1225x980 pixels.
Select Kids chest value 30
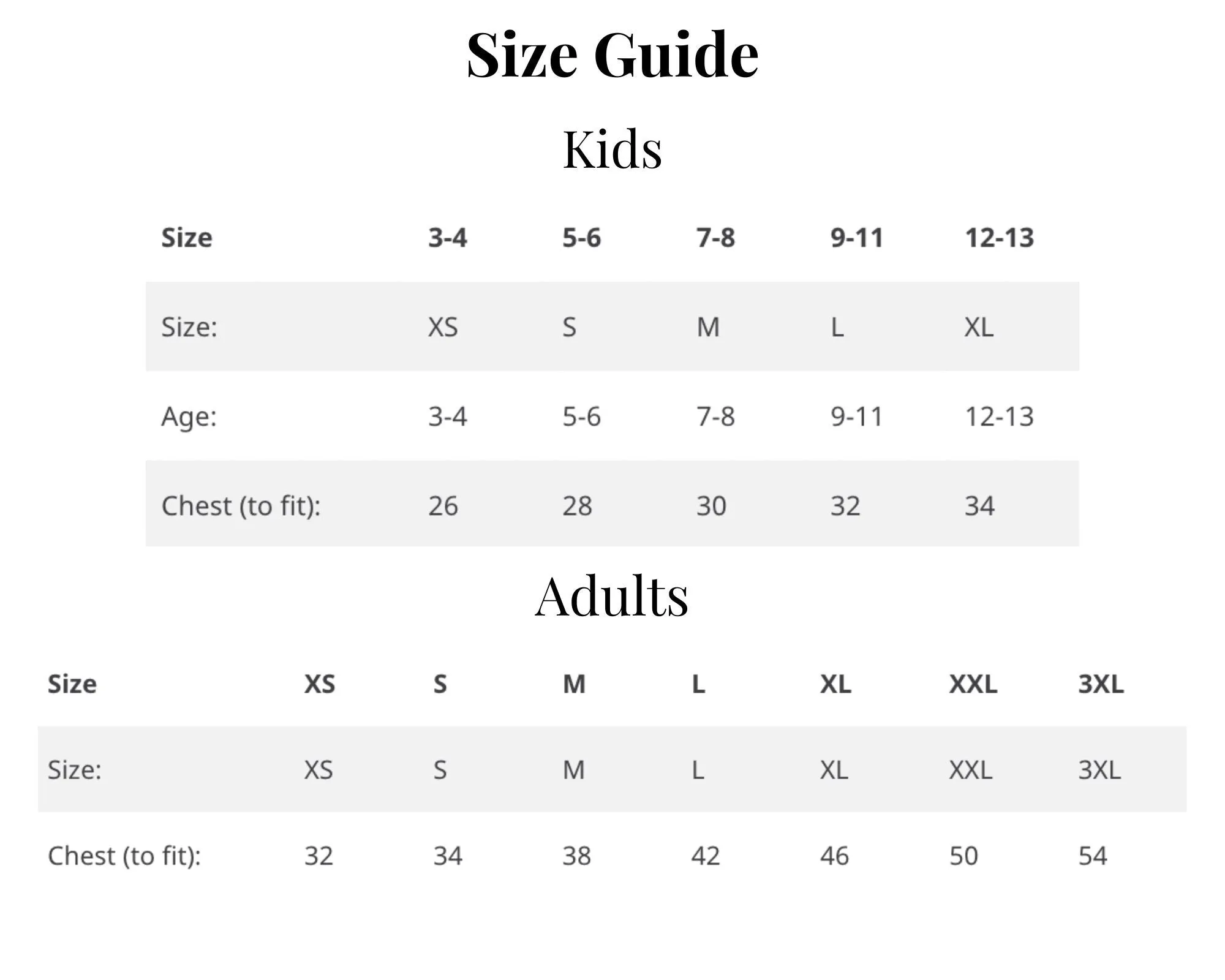pos(712,506)
